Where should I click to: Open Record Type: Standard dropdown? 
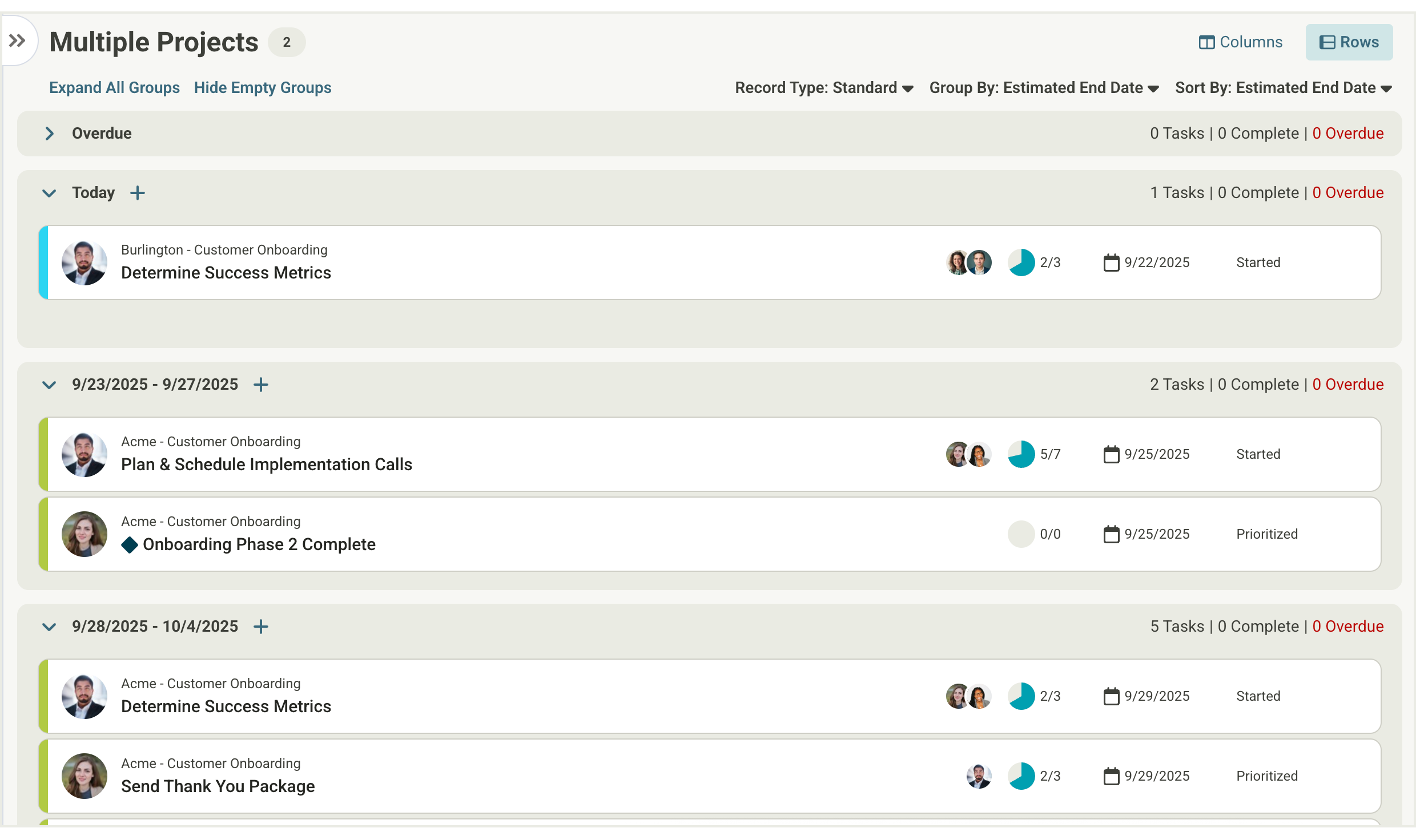click(824, 88)
